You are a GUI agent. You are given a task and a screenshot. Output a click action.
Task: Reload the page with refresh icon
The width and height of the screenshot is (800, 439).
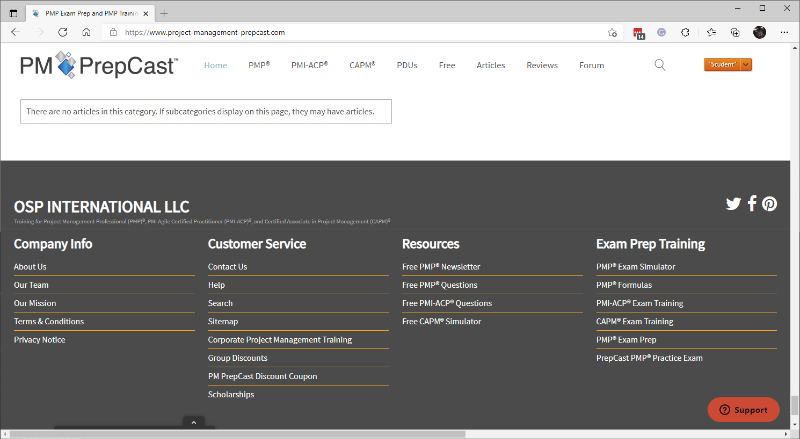[62, 32]
